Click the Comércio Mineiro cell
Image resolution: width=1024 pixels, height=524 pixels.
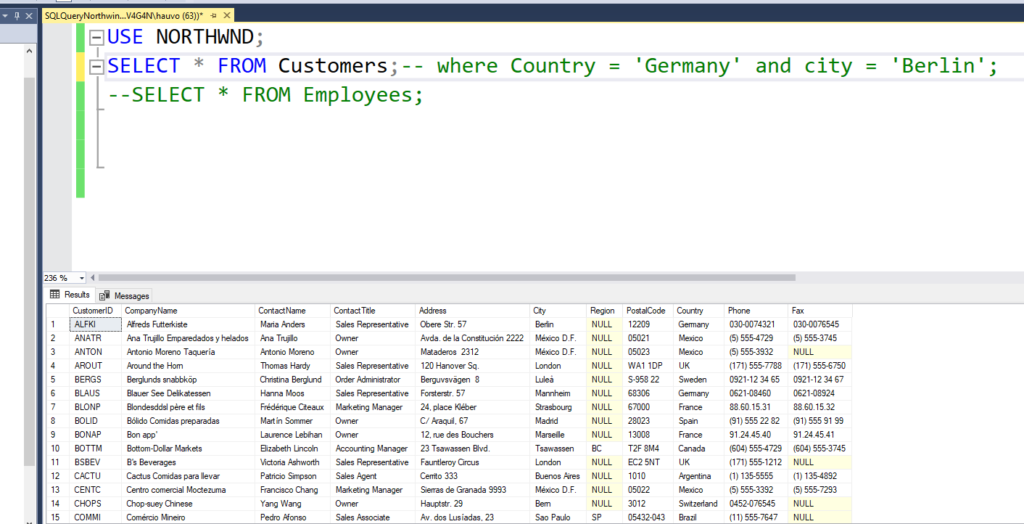(189, 517)
